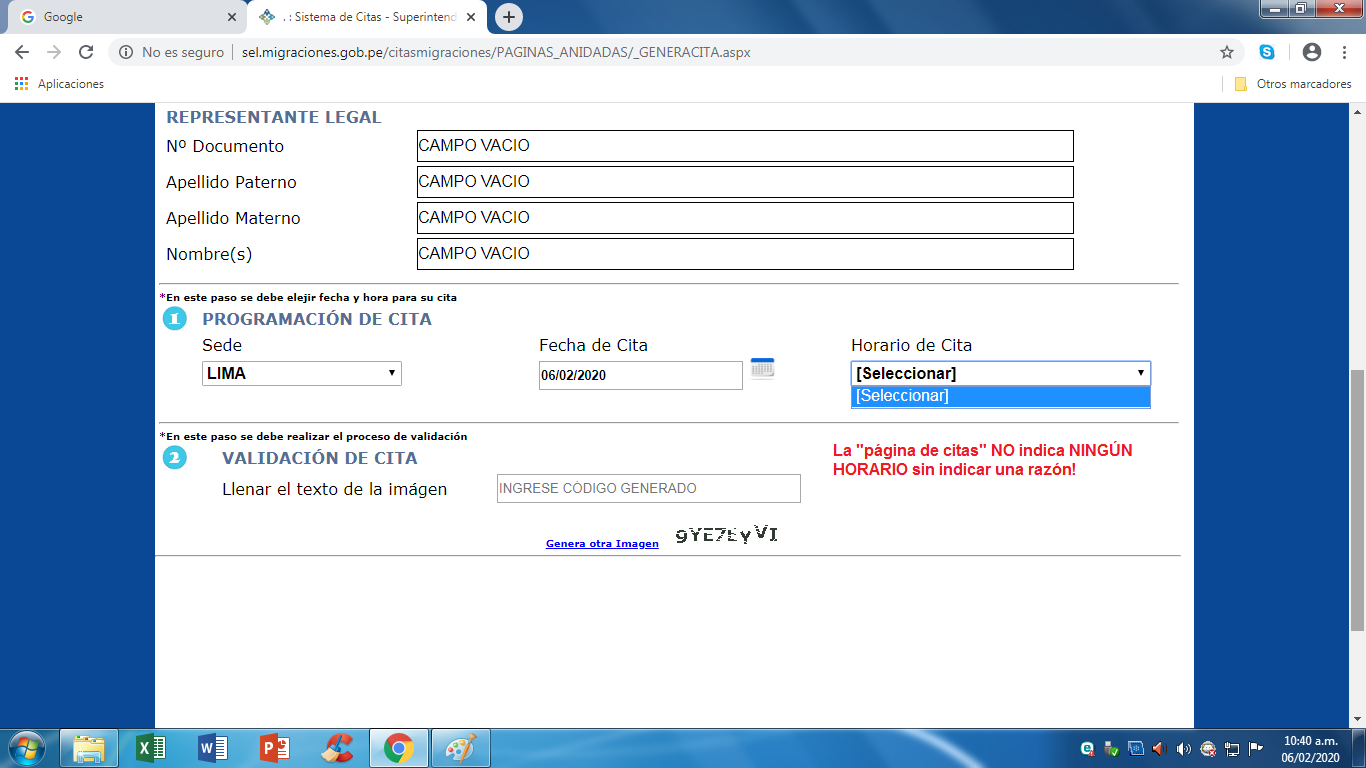
Task: Select the [Seleccionar] option in list
Action: (x=1000, y=396)
